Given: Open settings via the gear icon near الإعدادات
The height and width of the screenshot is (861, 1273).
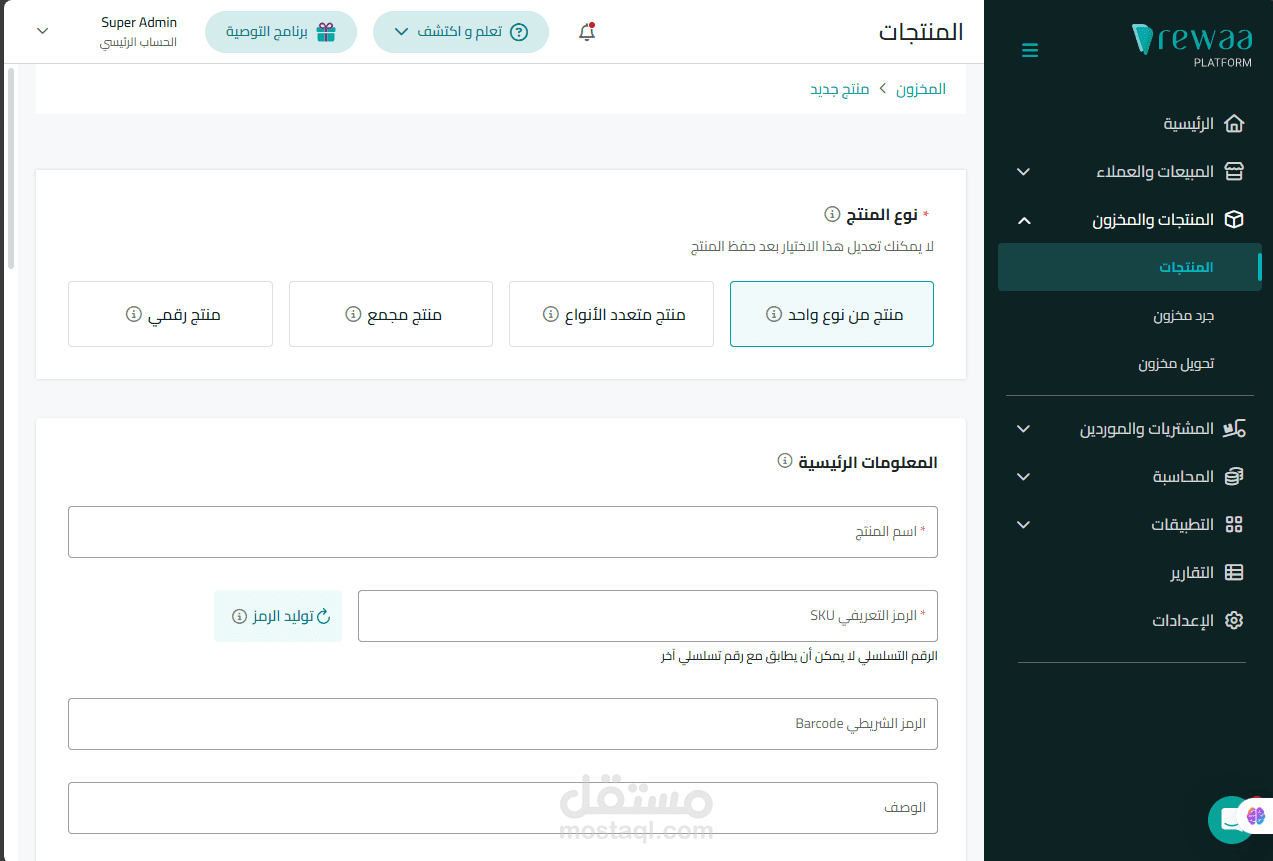Looking at the screenshot, I should pos(1234,620).
